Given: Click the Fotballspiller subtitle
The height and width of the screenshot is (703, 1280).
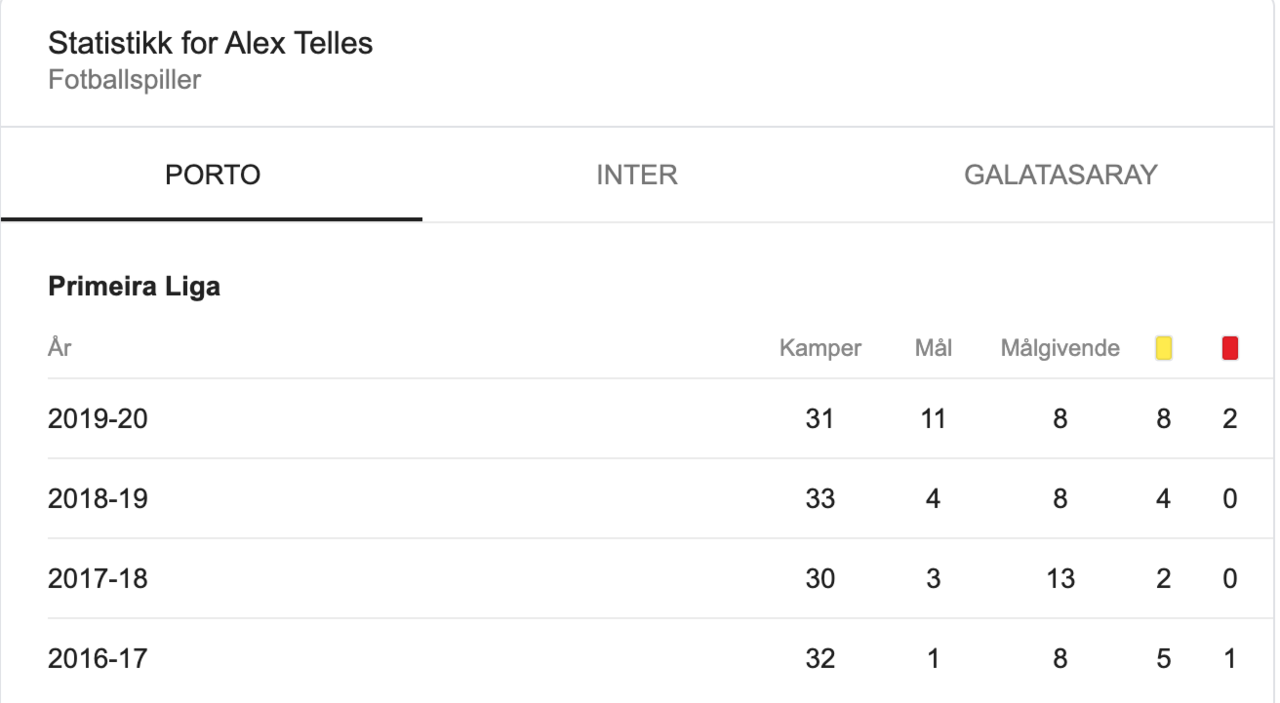Looking at the screenshot, I should 124,80.
